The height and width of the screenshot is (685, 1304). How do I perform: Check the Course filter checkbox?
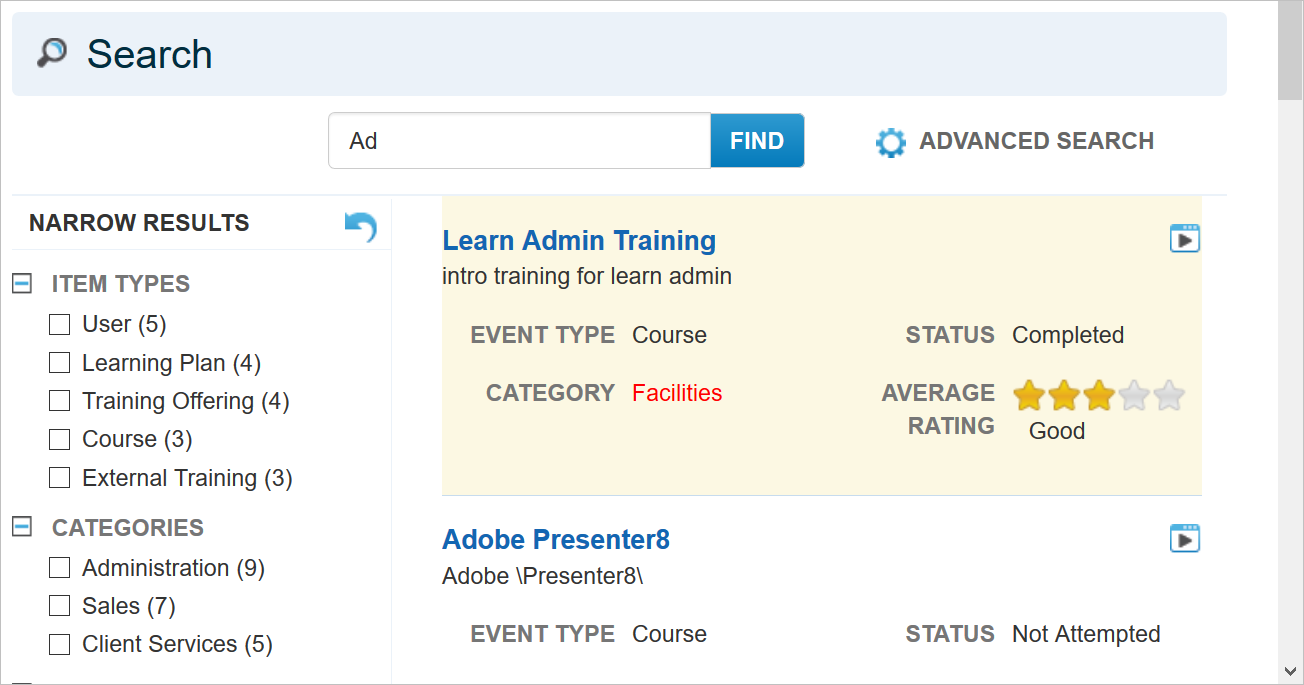click(59, 439)
